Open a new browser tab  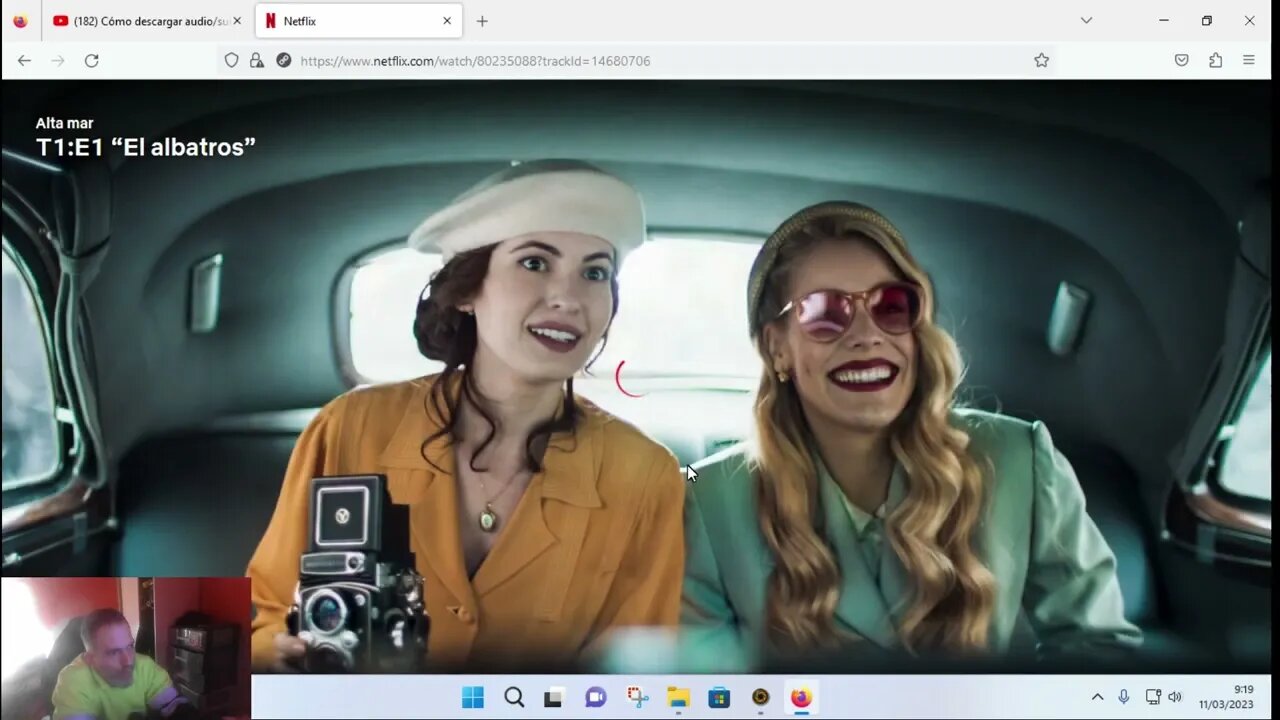click(x=482, y=21)
